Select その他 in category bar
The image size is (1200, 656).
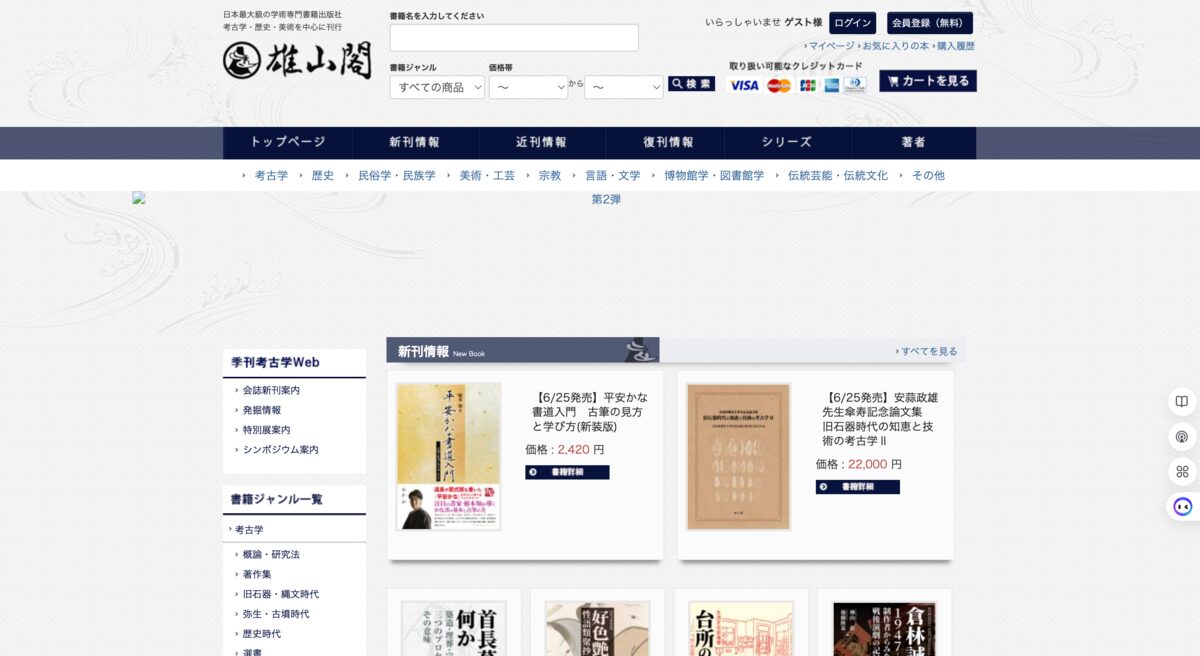pos(928,175)
